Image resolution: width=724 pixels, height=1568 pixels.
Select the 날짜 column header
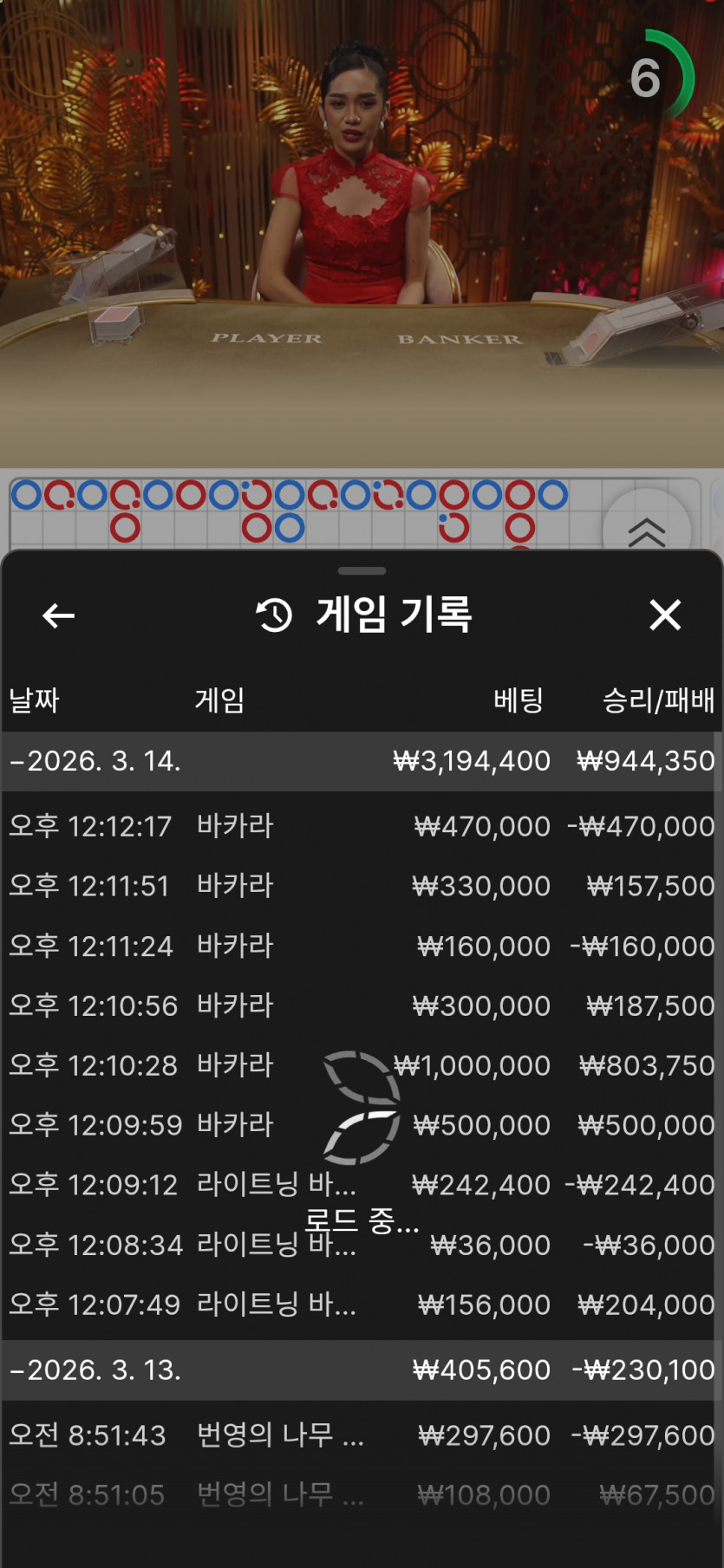tap(34, 699)
